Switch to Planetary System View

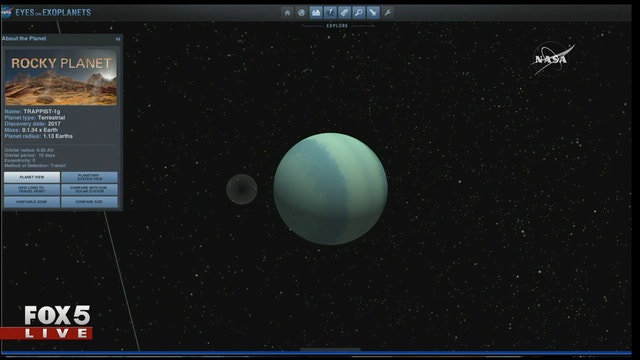pyautogui.click(x=89, y=177)
